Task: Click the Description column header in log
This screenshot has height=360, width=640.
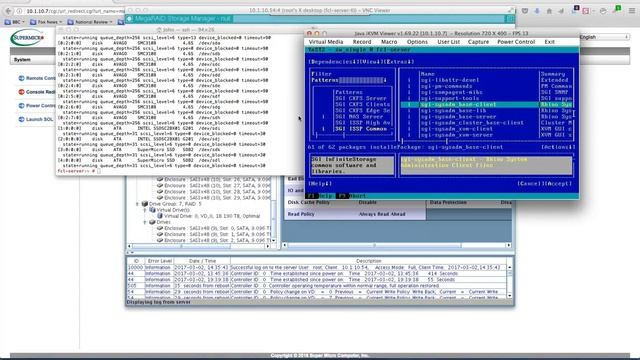Action: pos(368,261)
